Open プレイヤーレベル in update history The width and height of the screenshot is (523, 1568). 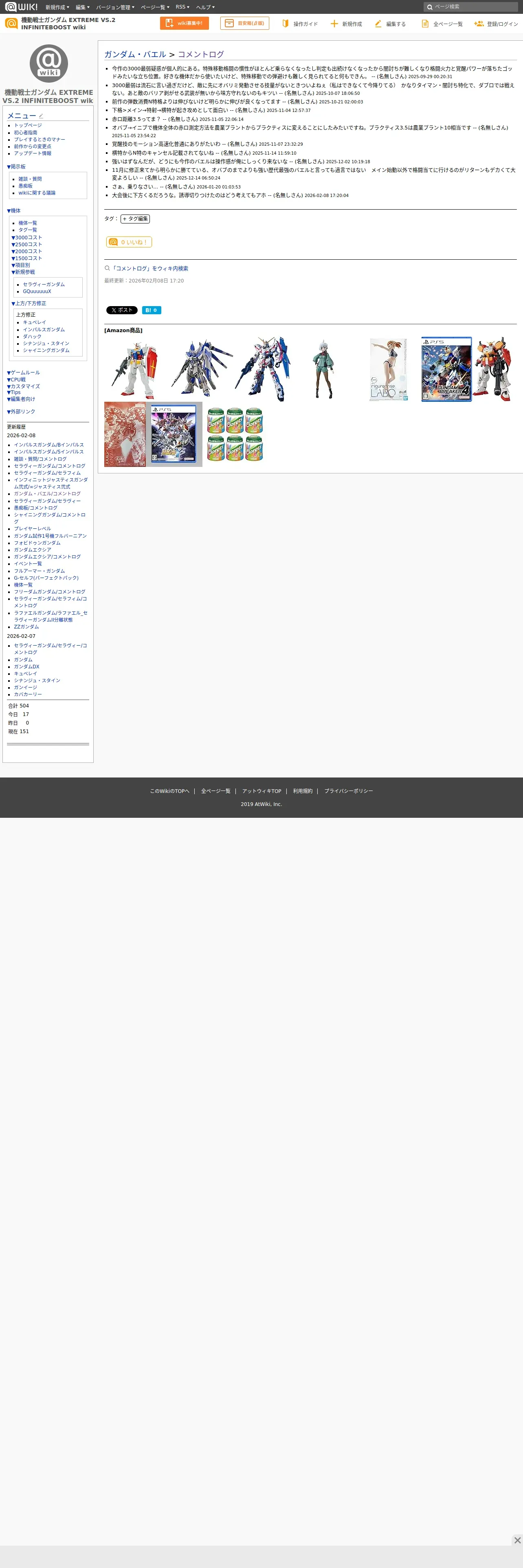click(33, 528)
